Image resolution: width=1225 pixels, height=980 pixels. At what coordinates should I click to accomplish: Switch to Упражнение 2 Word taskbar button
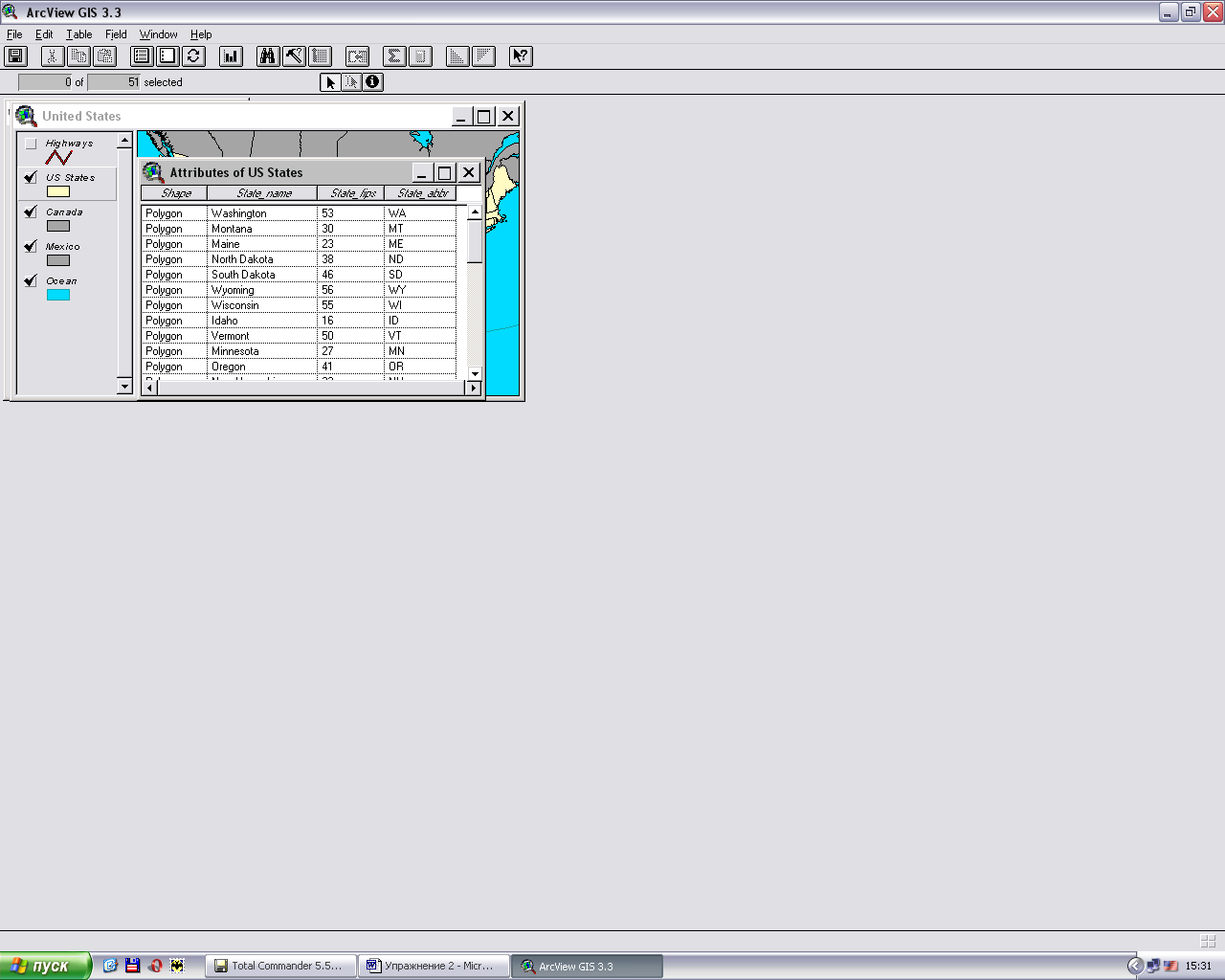point(434,966)
